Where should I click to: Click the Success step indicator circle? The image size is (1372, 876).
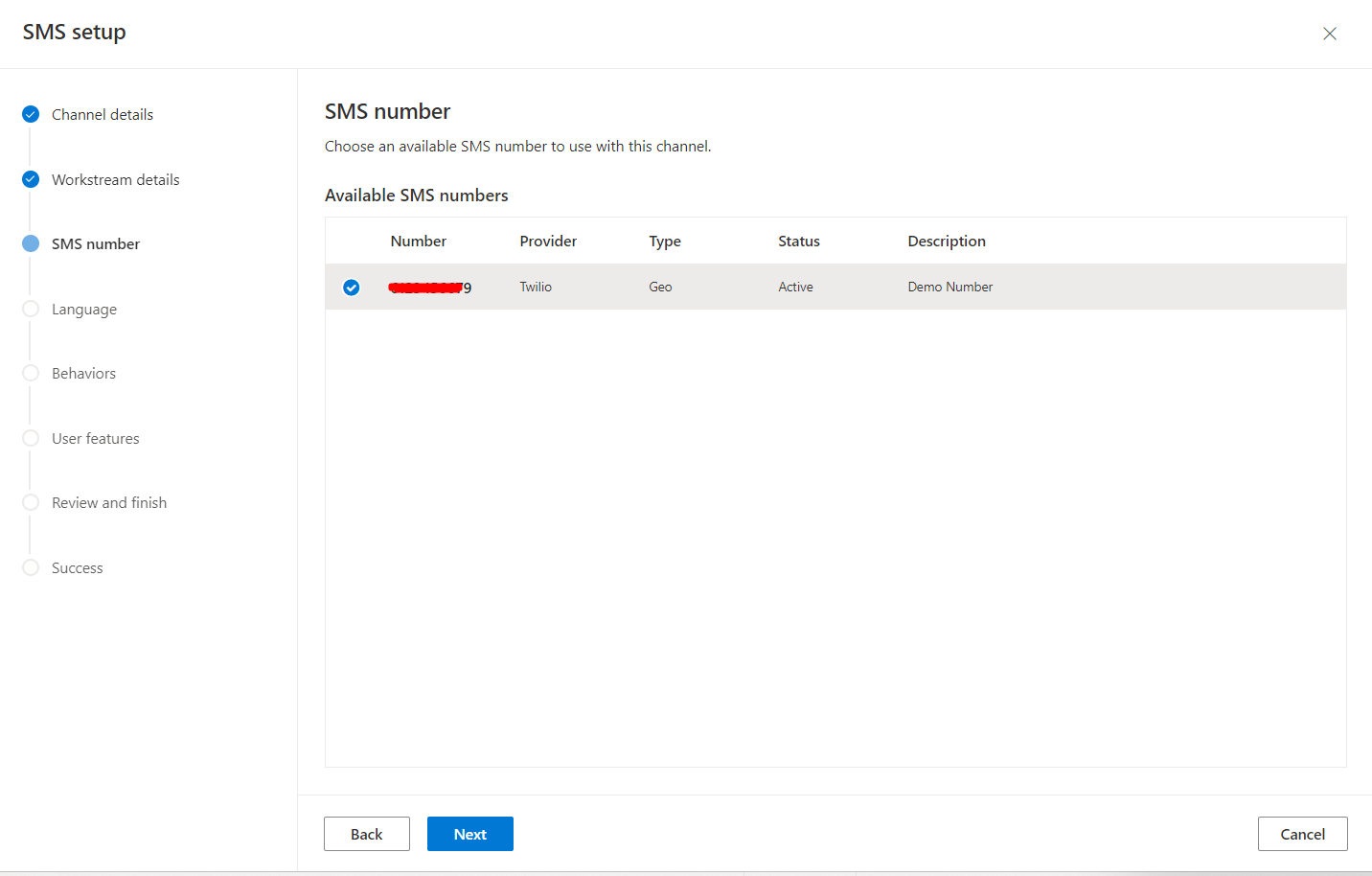pos(30,567)
